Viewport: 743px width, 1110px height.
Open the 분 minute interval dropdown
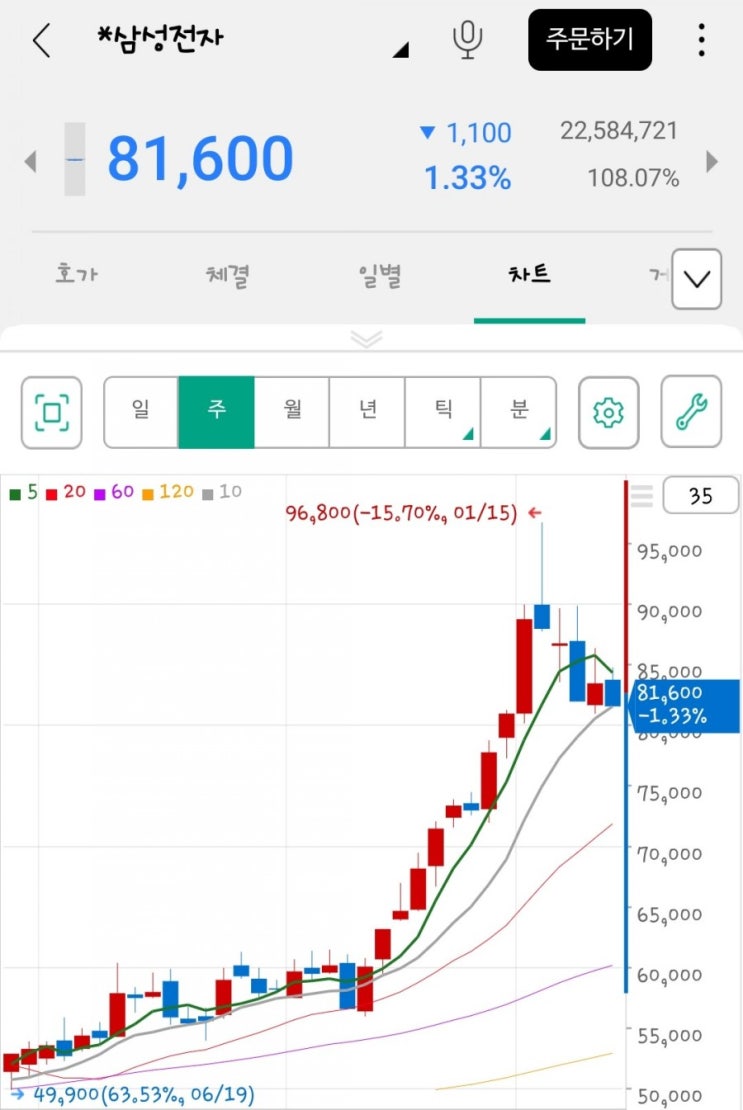click(x=519, y=412)
